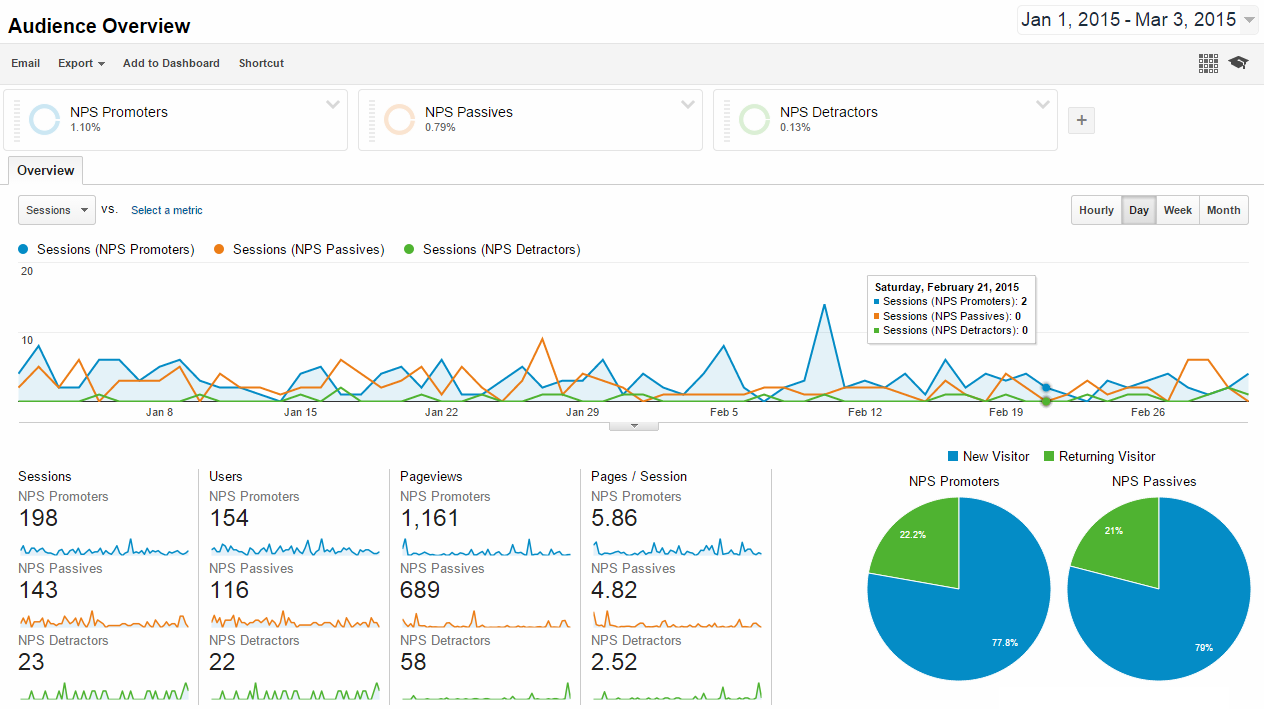The height and width of the screenshot is (709, 1264).
Task: Switch chart granularity to "Week"
Action: [1178, 210]
